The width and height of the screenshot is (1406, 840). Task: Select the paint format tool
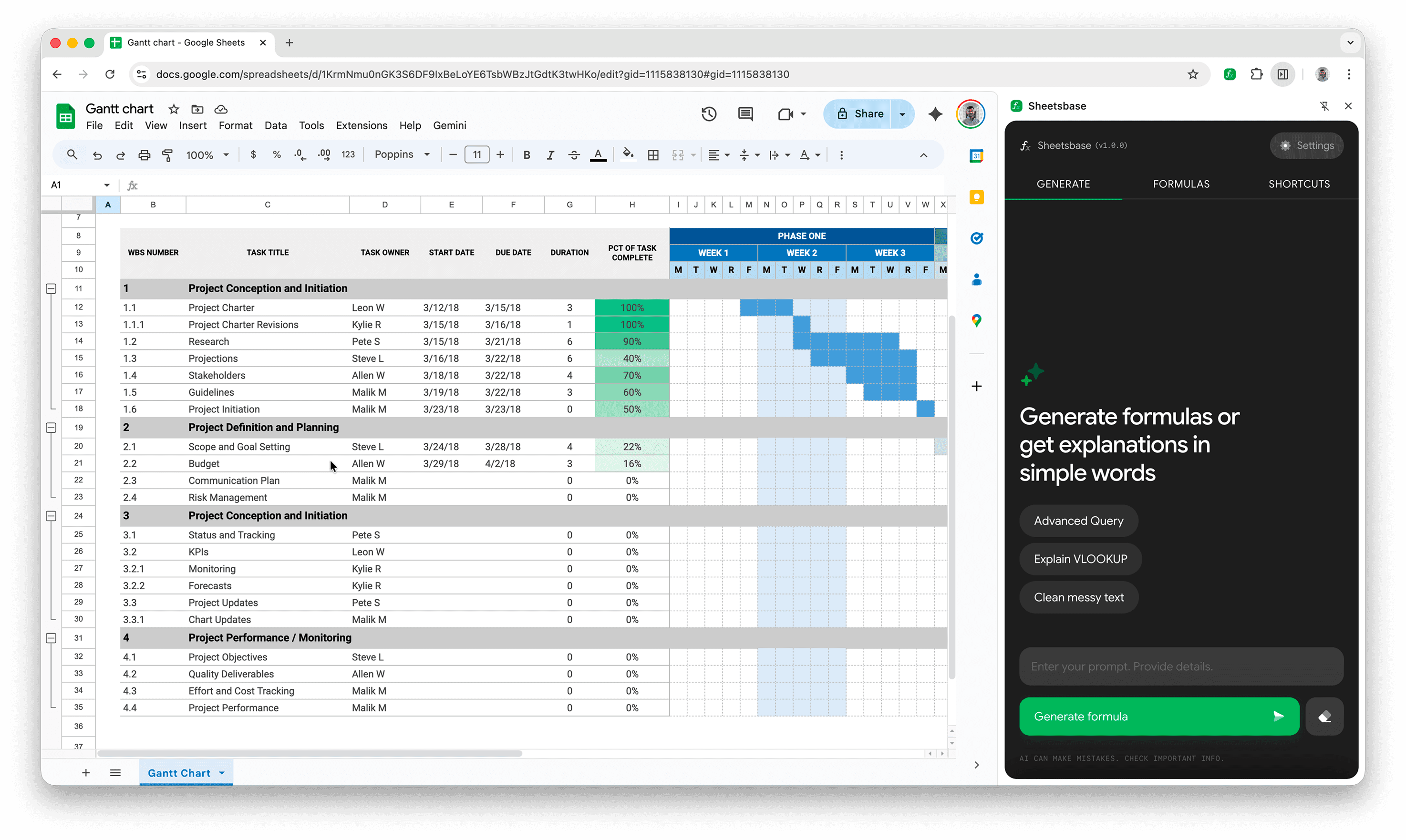point(167,154)
